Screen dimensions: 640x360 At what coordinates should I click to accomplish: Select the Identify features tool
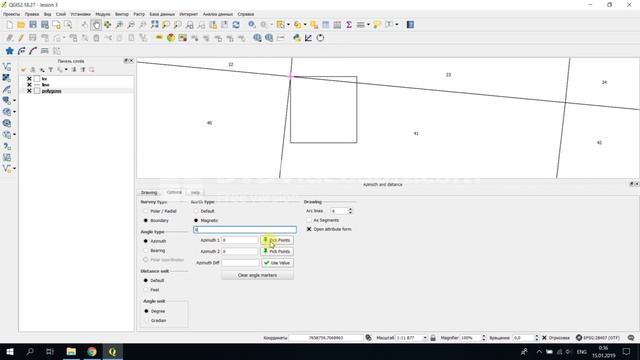[x=252, y=25]
